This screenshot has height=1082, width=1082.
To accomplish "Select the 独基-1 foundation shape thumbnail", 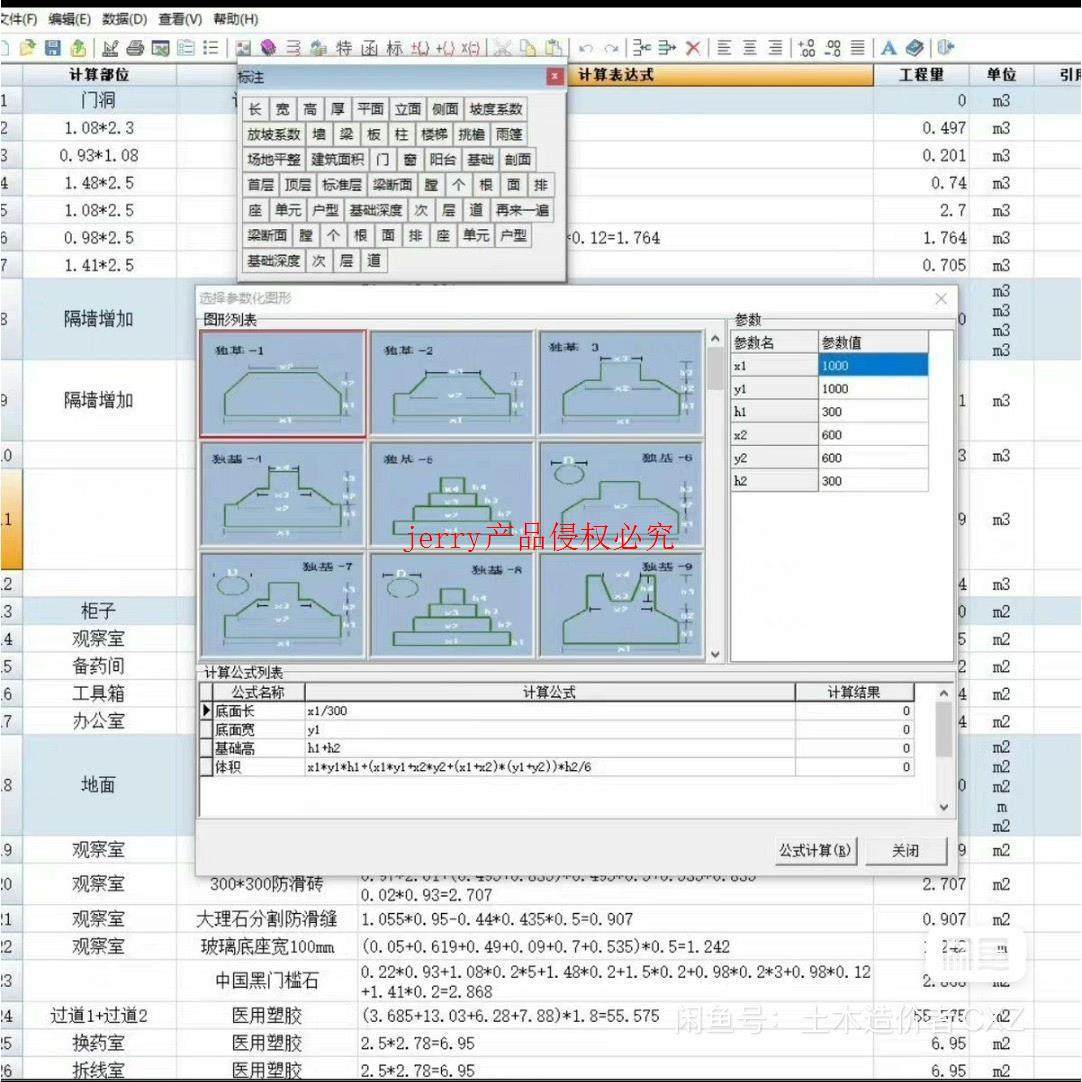I will (283, 384).
